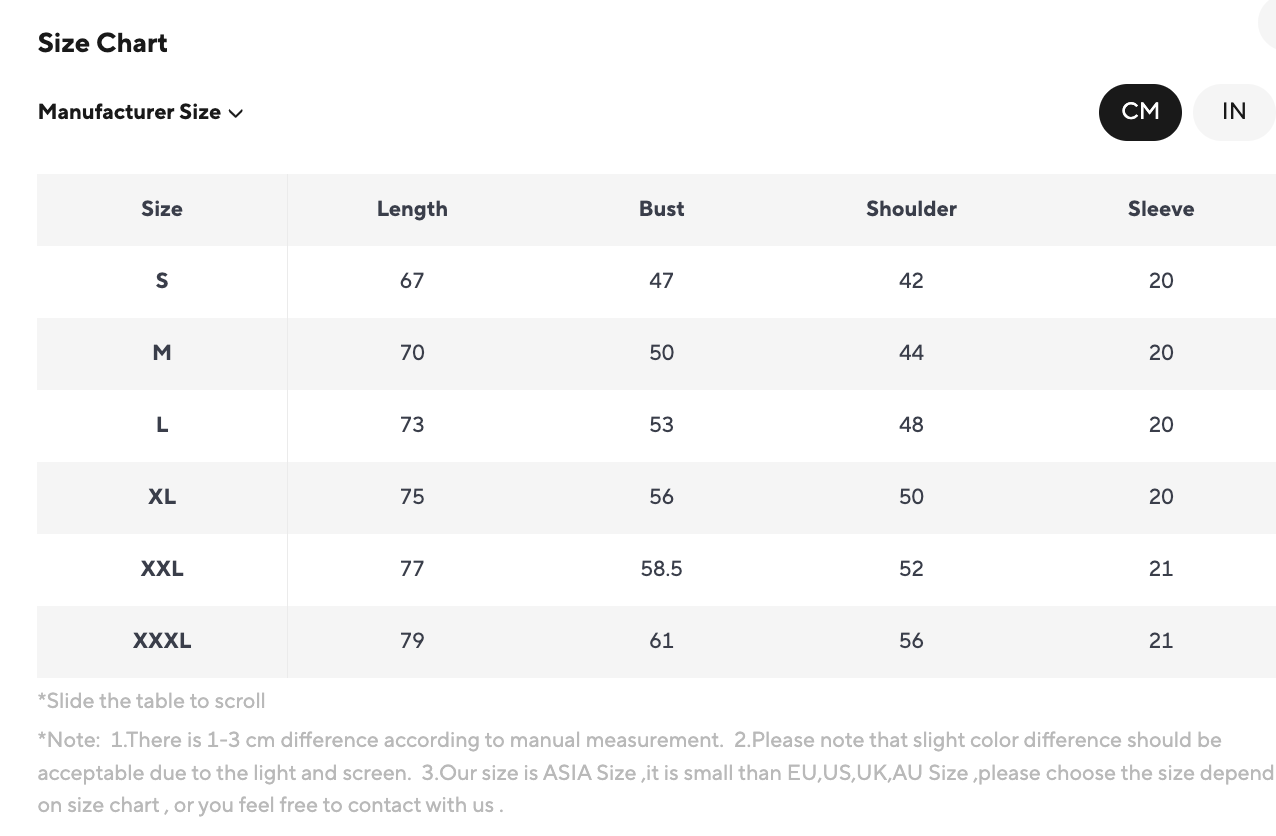Click the Sleeve column header
This screenshot has width=1276, height=836.
pyautogui.click(x=1161, y=209)
